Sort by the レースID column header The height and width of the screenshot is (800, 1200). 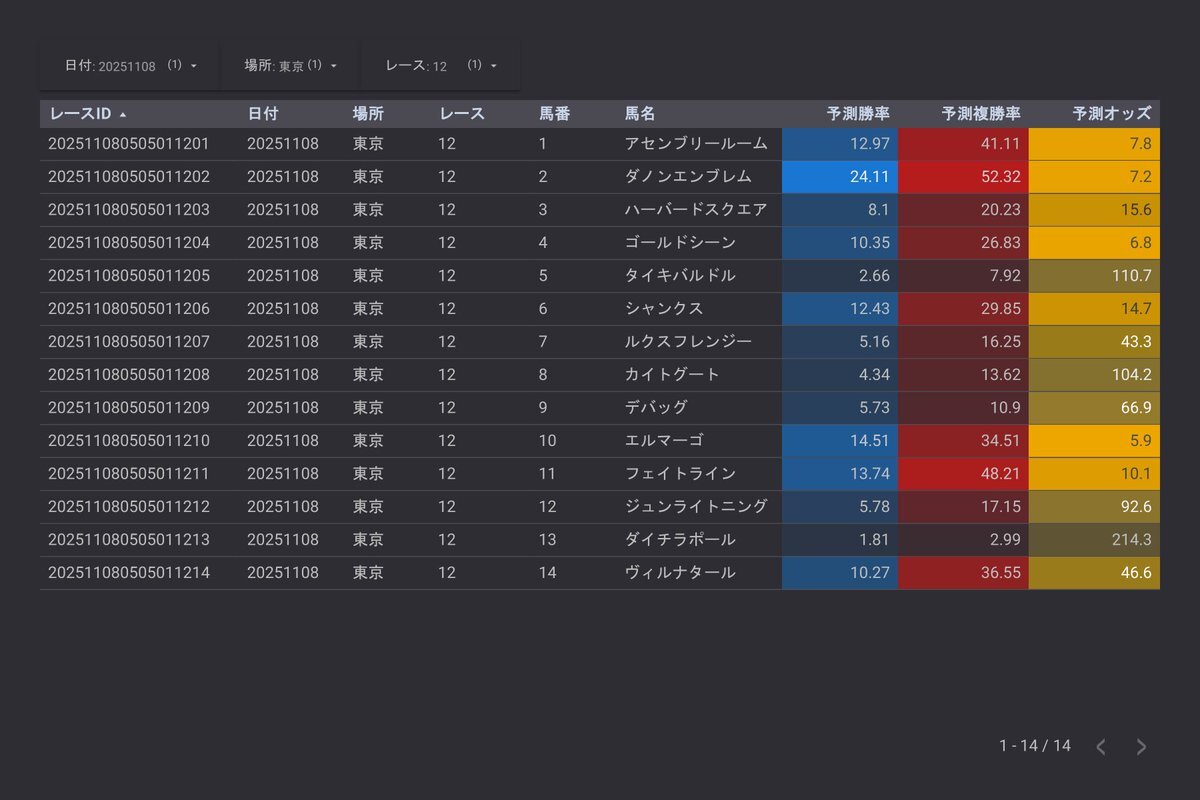point(80,114)
